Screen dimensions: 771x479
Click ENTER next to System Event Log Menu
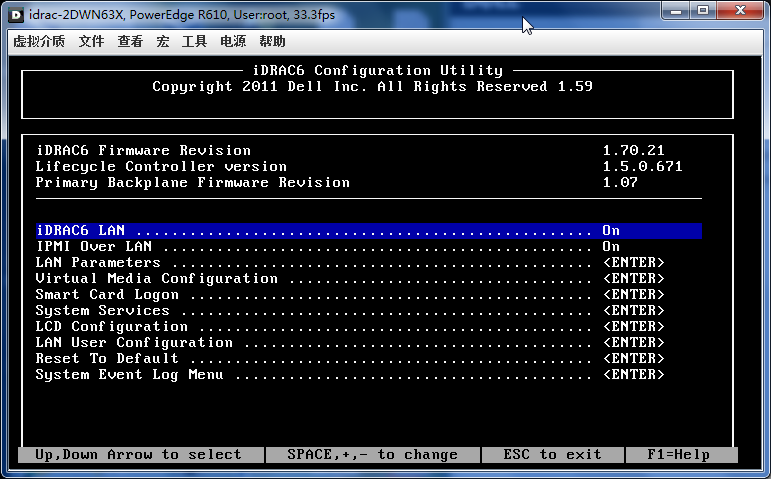[x=634, y=374]
